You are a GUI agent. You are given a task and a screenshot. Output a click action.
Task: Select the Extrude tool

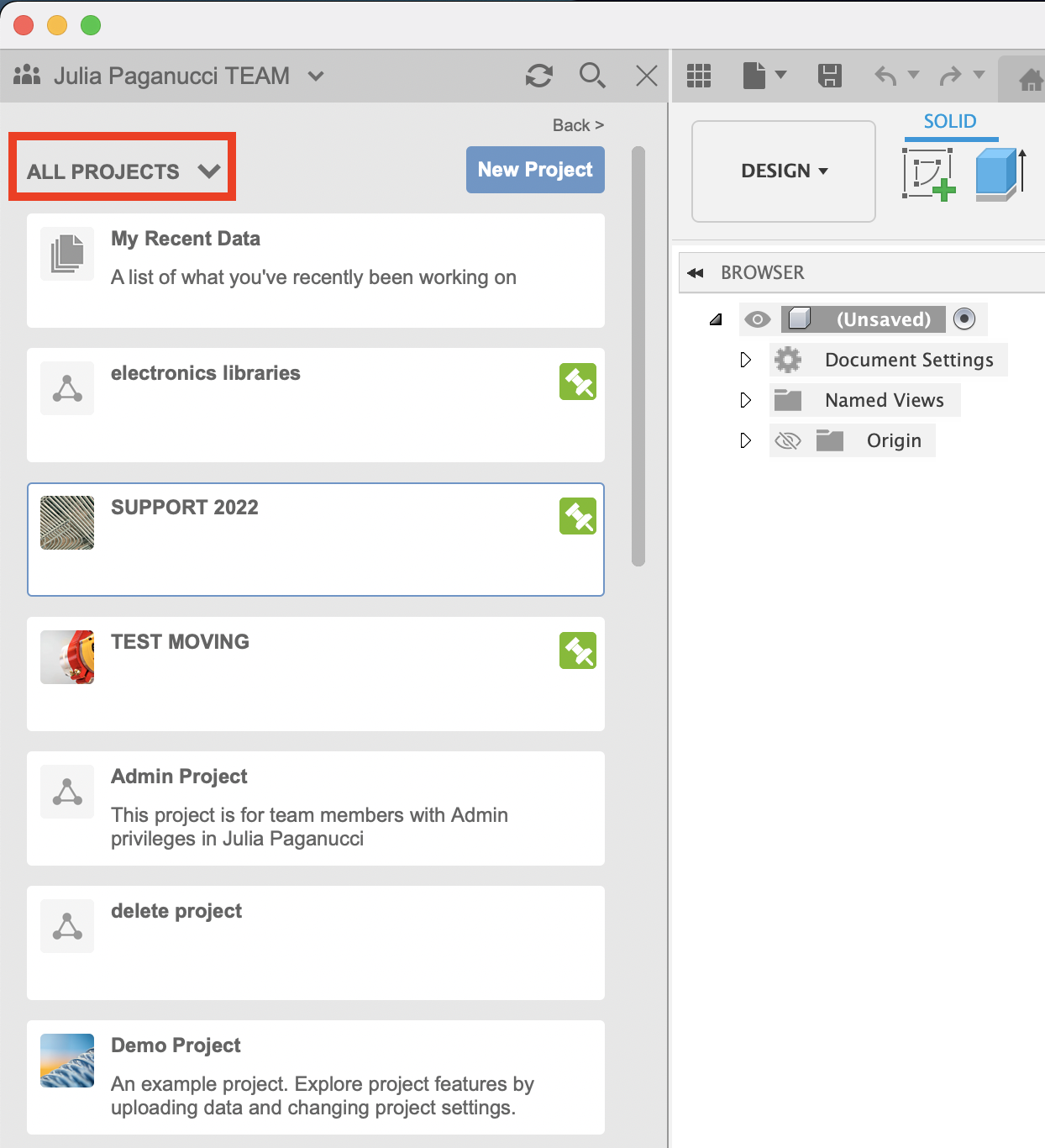pyautogui.click(x=1000, y=174)
